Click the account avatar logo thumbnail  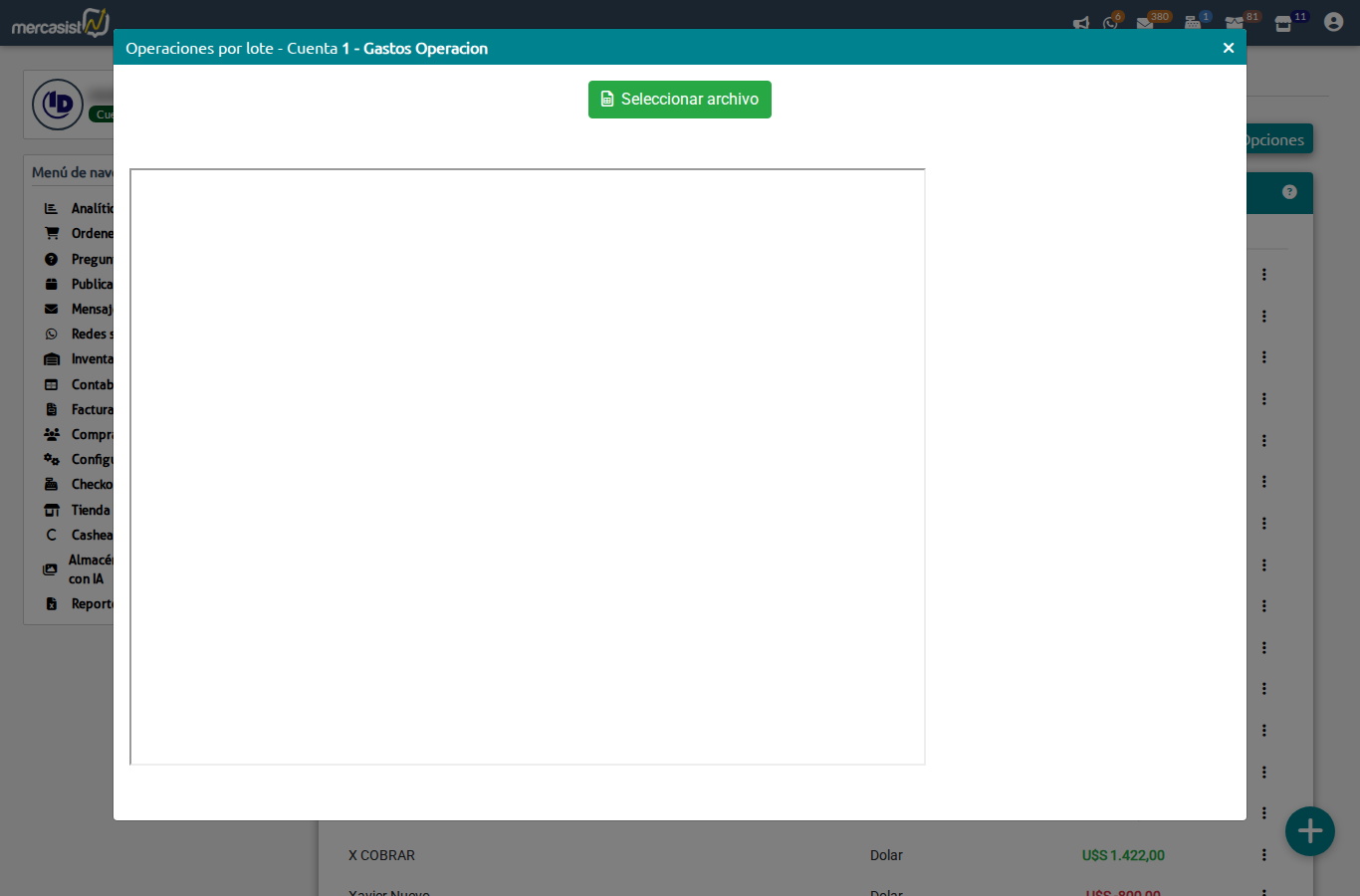tap(58, 105)
